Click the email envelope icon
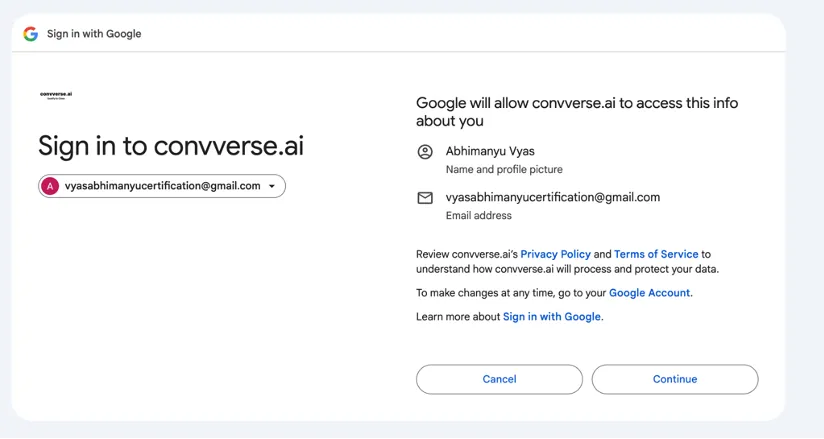 click(x=425, y=198)
